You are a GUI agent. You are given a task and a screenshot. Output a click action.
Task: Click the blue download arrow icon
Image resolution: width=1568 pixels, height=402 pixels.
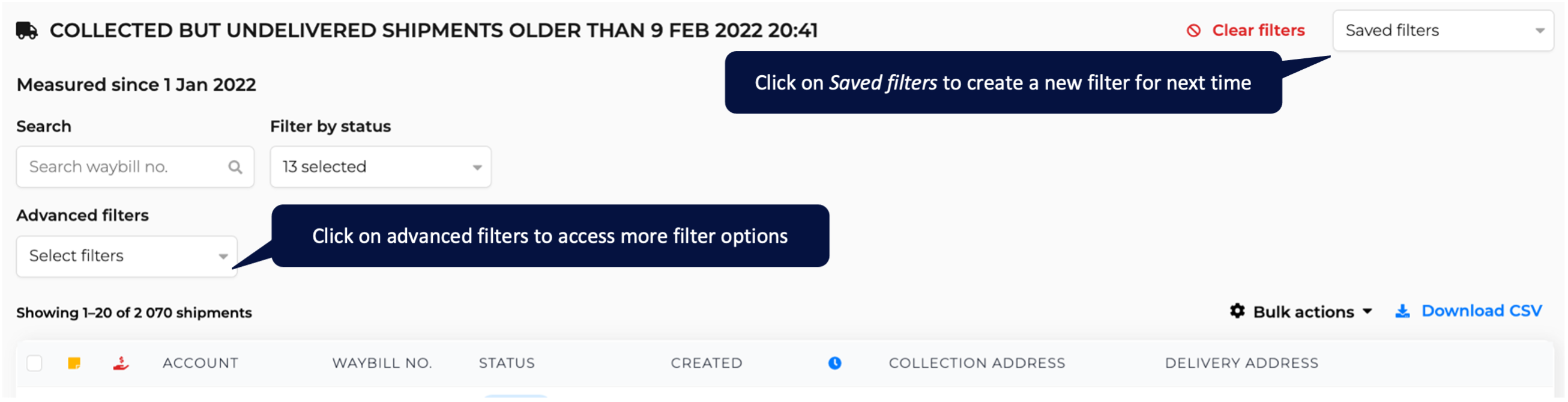tap(1402, 311)
